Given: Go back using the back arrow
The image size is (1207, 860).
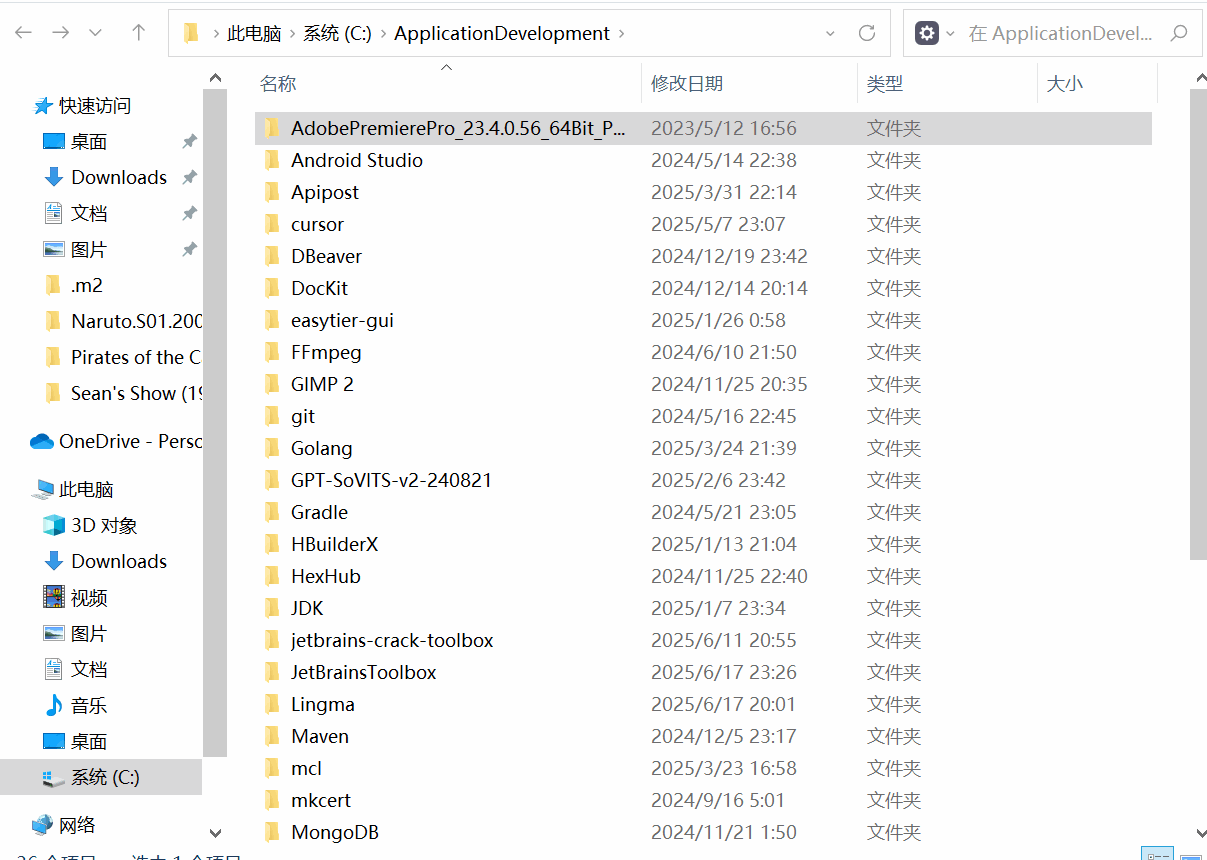Looking at the screenshot, I should pos(23,33).
